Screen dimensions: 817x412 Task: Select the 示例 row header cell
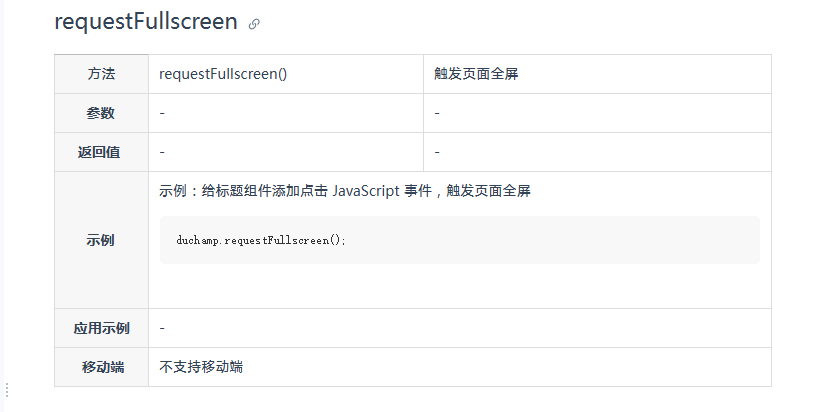102,240
